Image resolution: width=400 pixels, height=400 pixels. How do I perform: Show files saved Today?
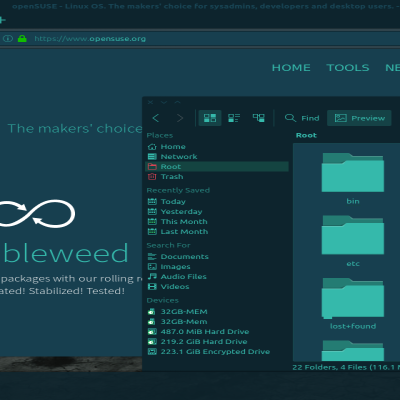coord(217,202)
